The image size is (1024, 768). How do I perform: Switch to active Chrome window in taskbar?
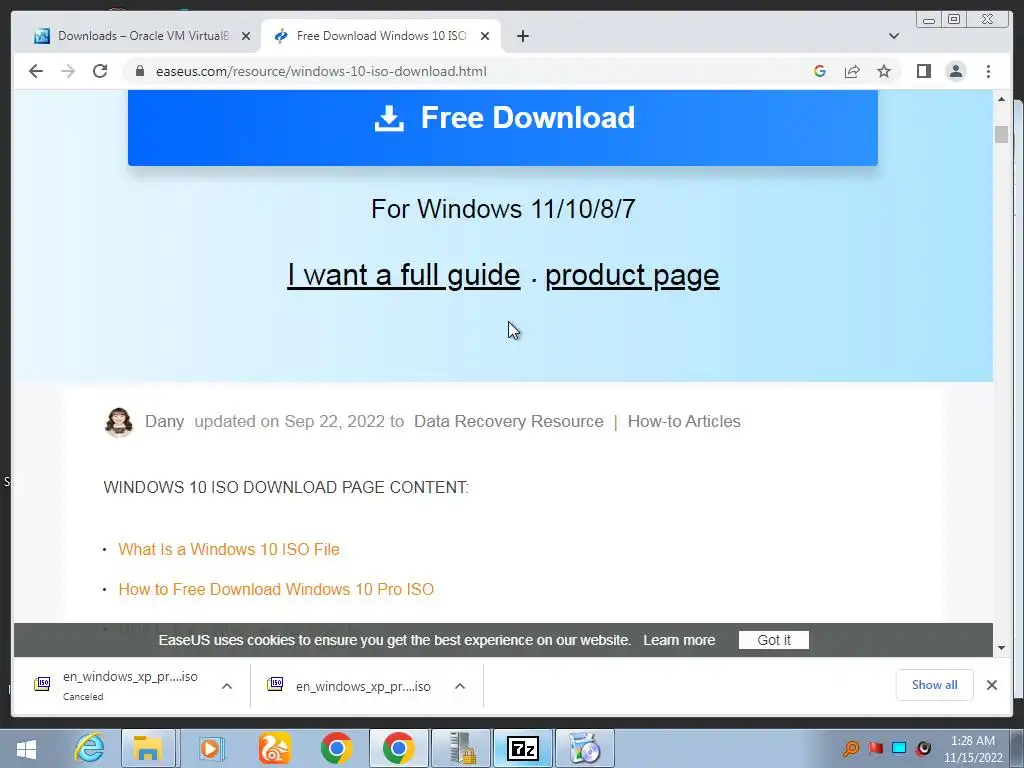click(398, 748)
